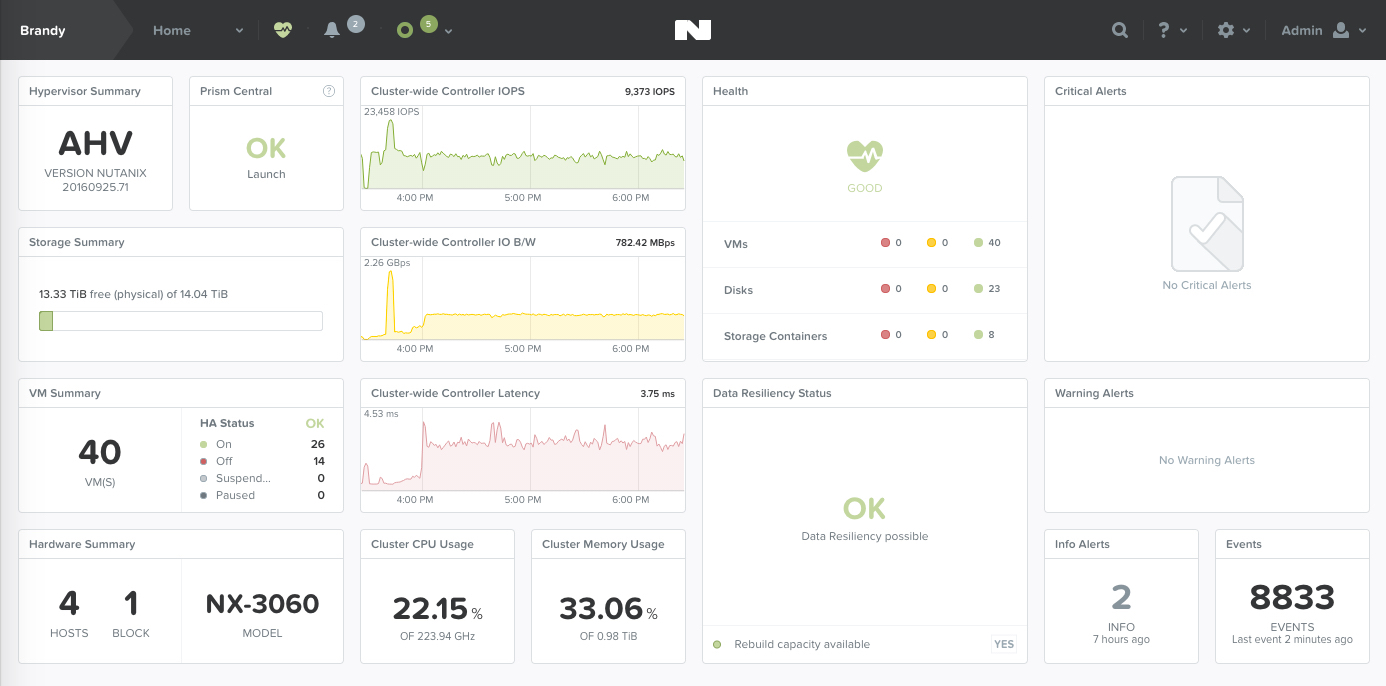Click the health heartbeat icon in navbar
Image resolution: width=1386 pixels, height=686 pixels.
283,30
